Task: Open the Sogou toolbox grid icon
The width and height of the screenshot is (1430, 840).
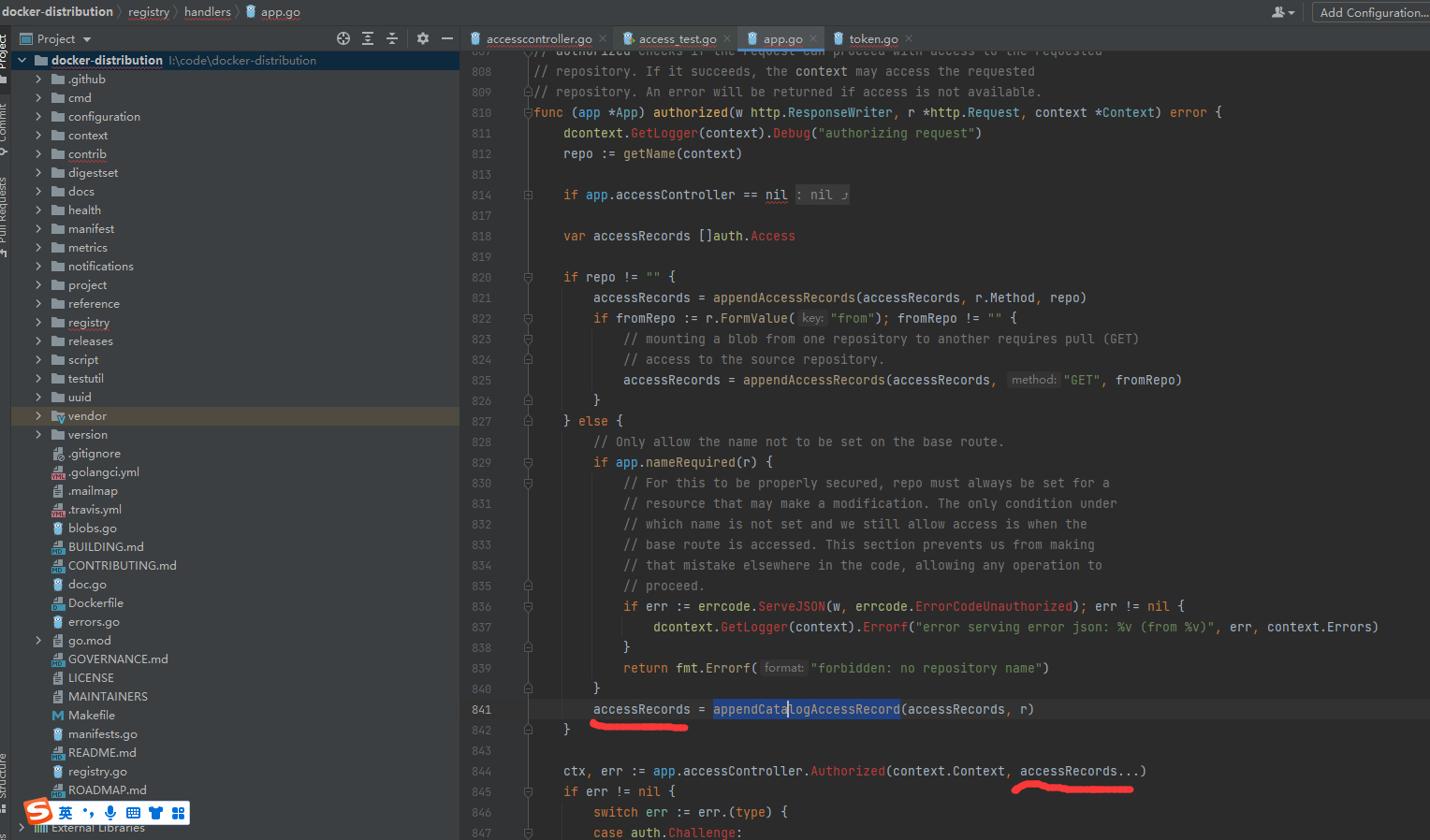Action: (x=178, y=812)
